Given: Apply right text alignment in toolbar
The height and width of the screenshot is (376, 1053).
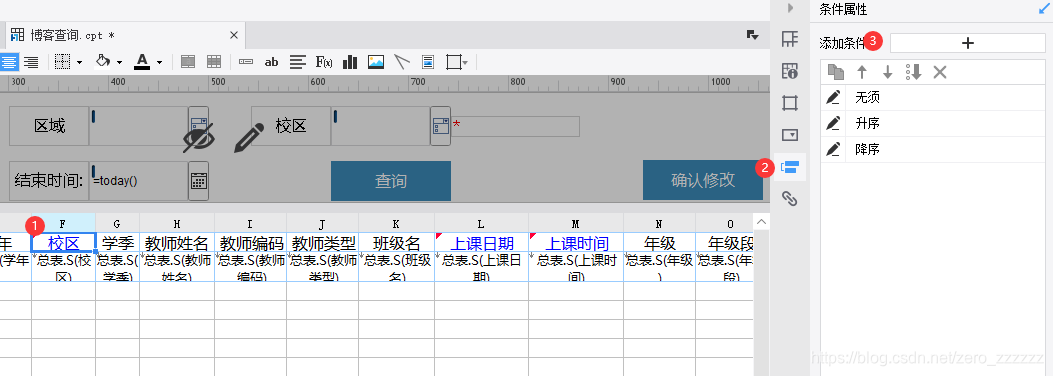Looking at the screenshot, I should tap(31, 62).
